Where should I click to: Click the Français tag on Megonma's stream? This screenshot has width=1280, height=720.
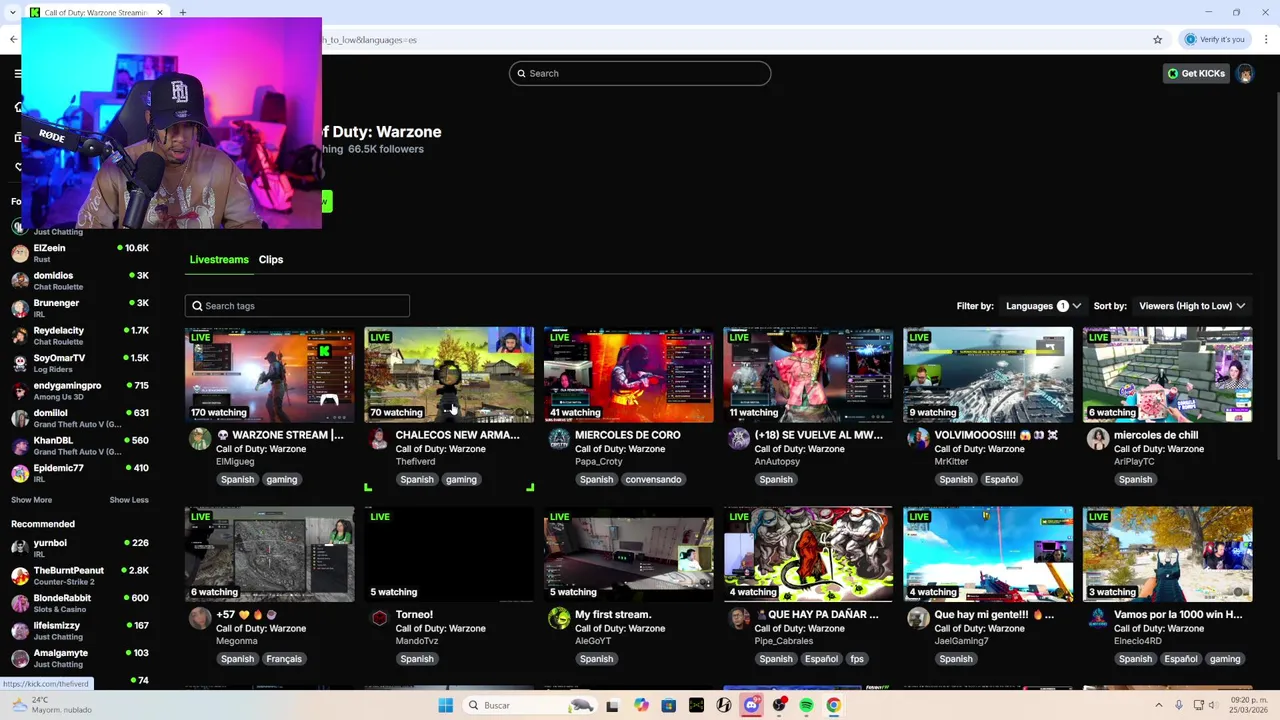284,659
